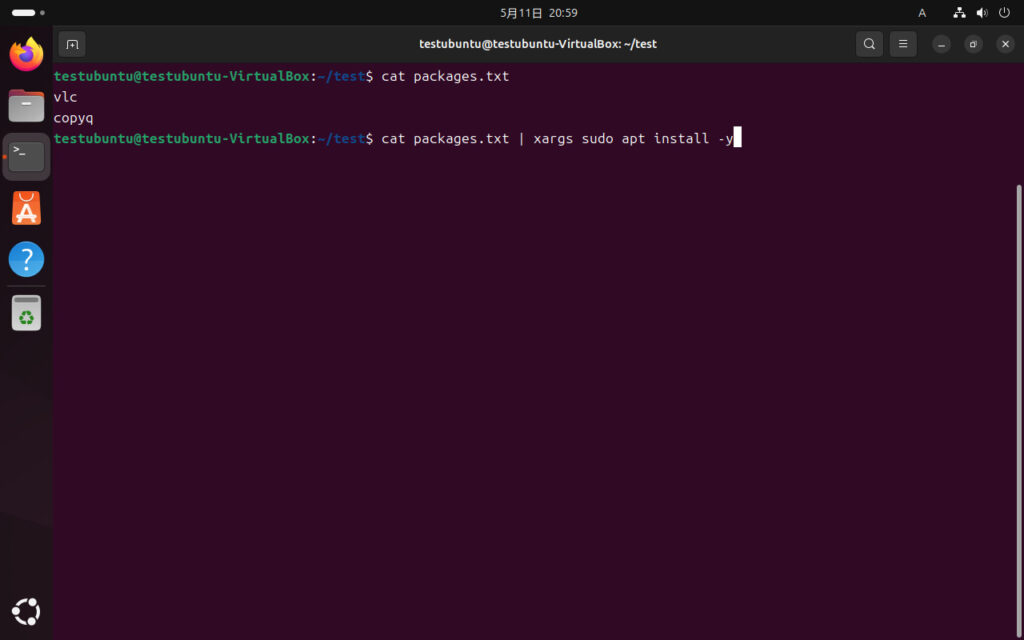1024x640 pixels.
Task: Open the Files manager from the dock
Action: (x=26, y=105)
